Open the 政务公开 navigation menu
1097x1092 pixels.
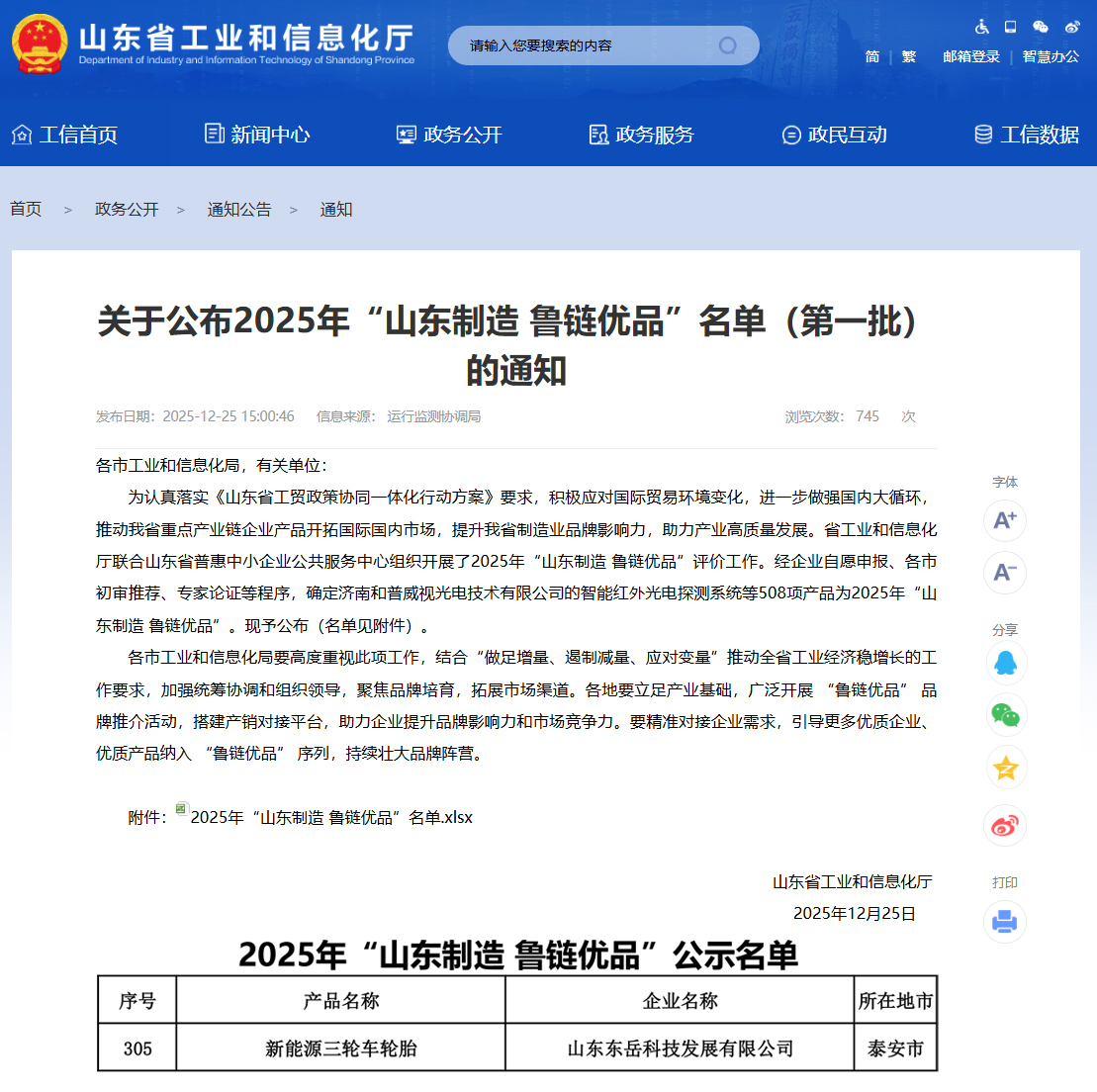click(449, 135)
